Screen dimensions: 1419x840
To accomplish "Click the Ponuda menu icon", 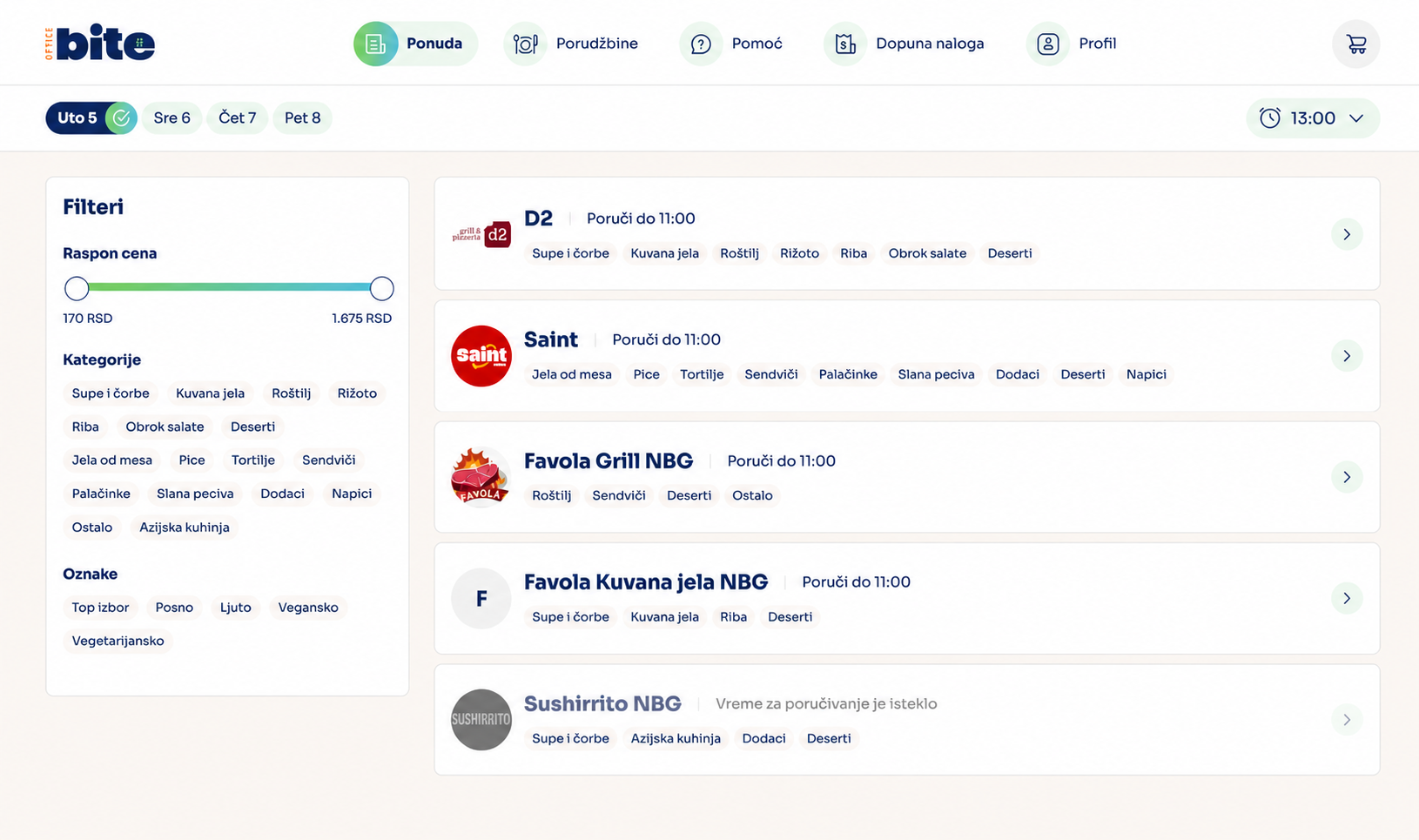I will click(x=375, y=44).
